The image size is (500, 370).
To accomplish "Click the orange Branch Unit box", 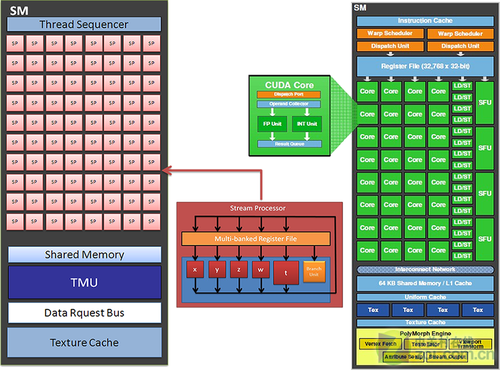I will pos(314,271).
